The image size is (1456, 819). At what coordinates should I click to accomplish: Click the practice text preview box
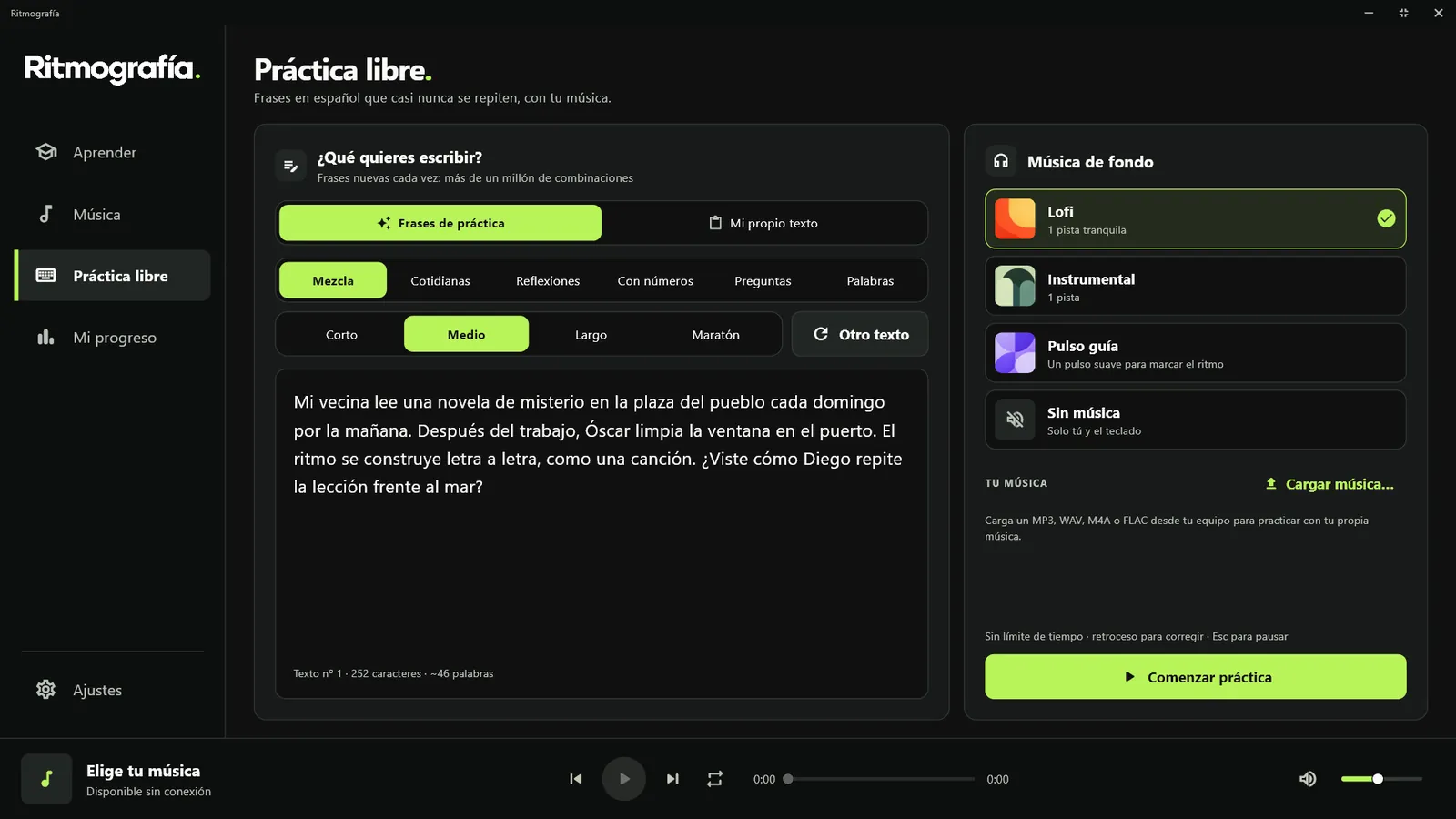[x=602, y=534]
